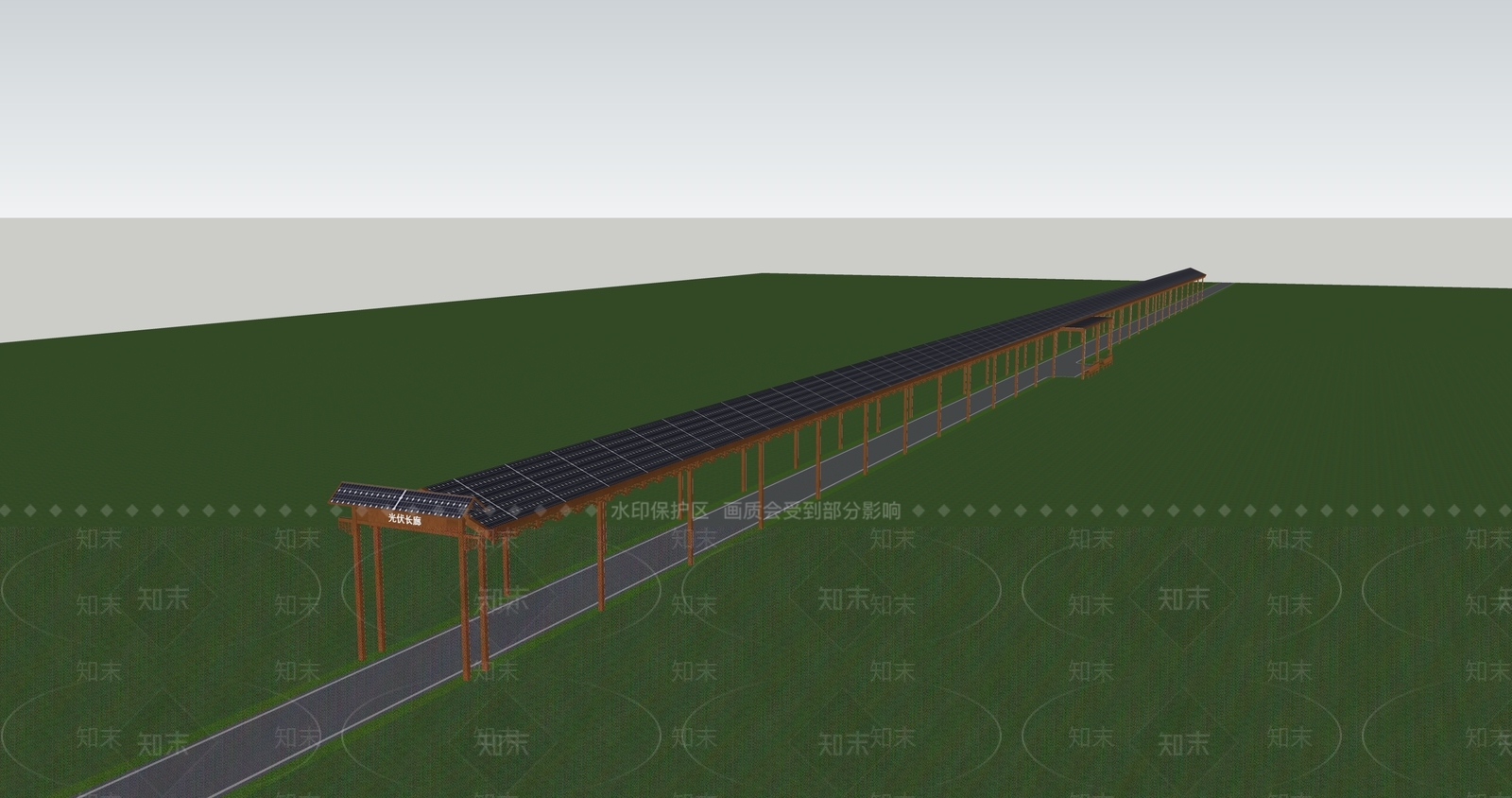The image size is (1512, 798).
Task: Click the small side pavilion midway along the corridor
Action: pyautogui.click(x=1088, y=347)
